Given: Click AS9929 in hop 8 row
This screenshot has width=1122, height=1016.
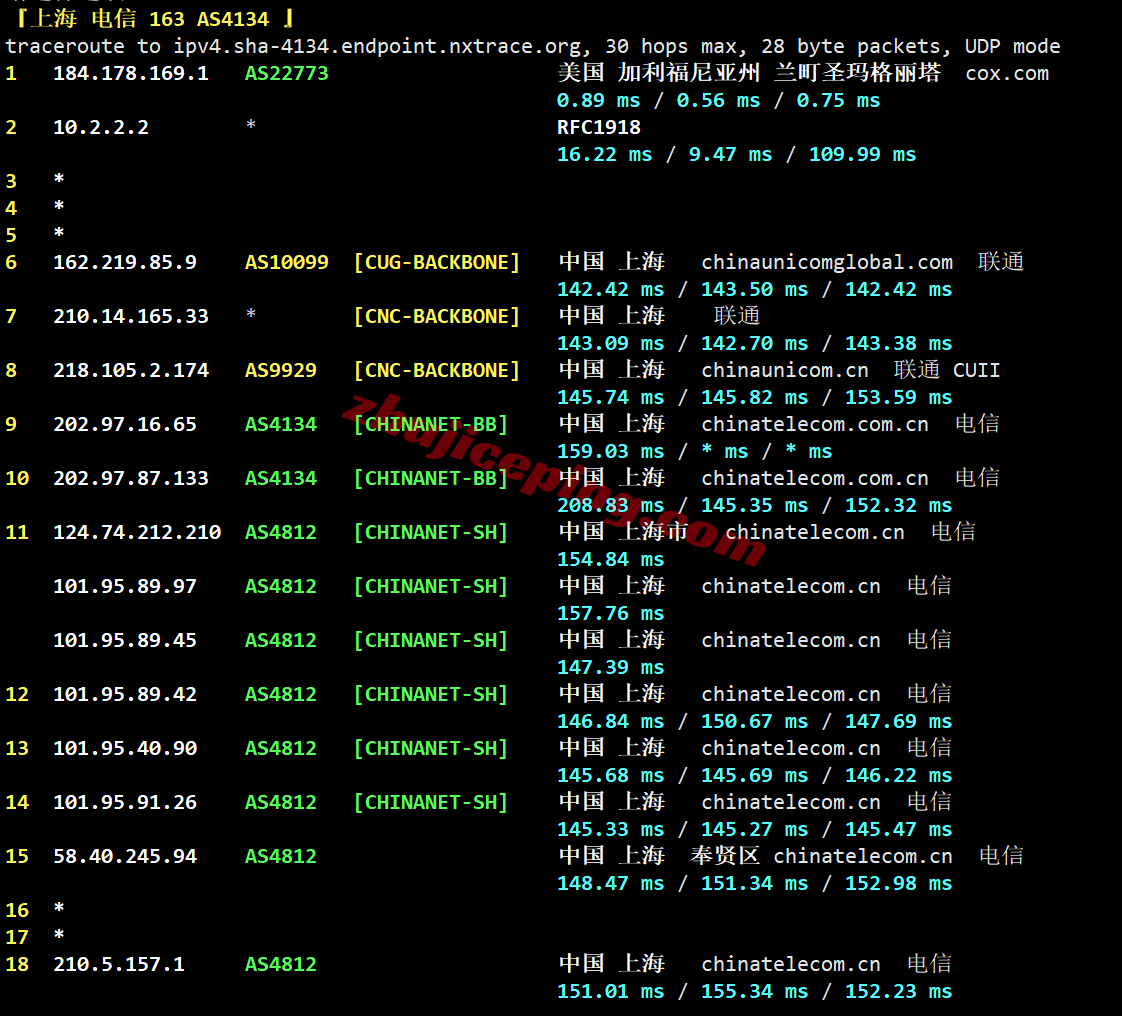Looking at the screenshot, I should pos(280,371).
